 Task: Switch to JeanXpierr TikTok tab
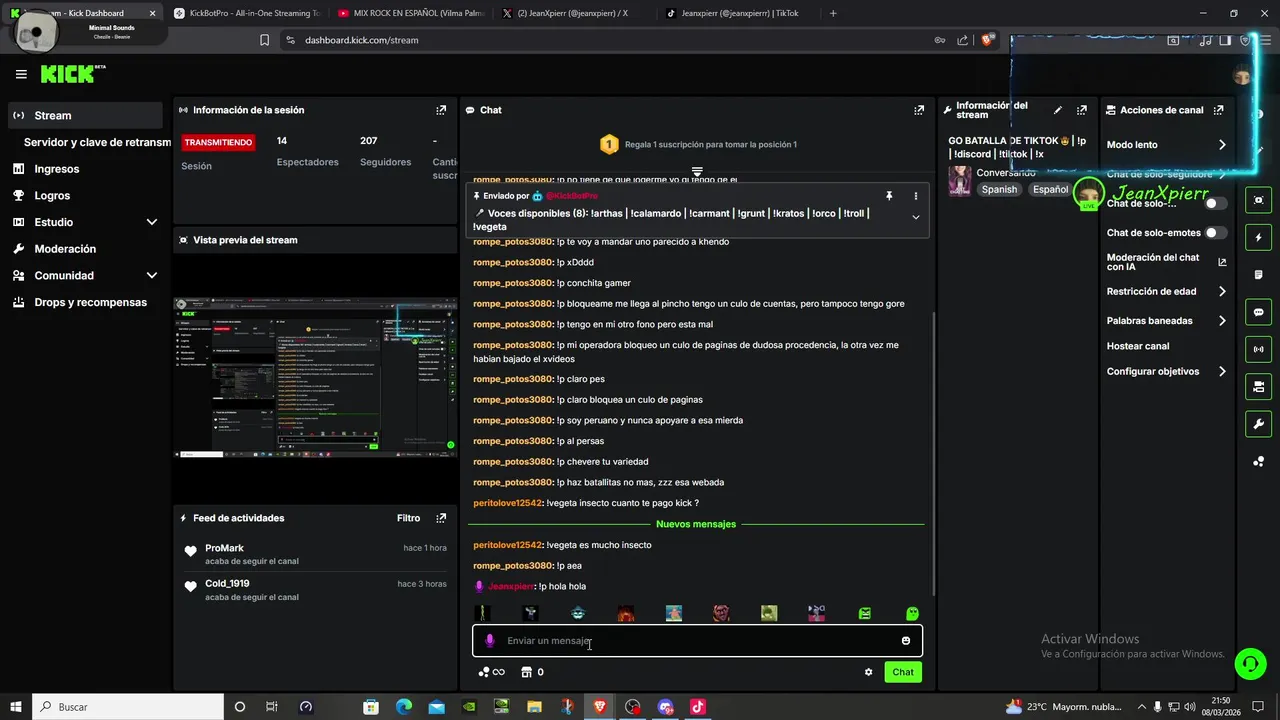coord(739,13)
